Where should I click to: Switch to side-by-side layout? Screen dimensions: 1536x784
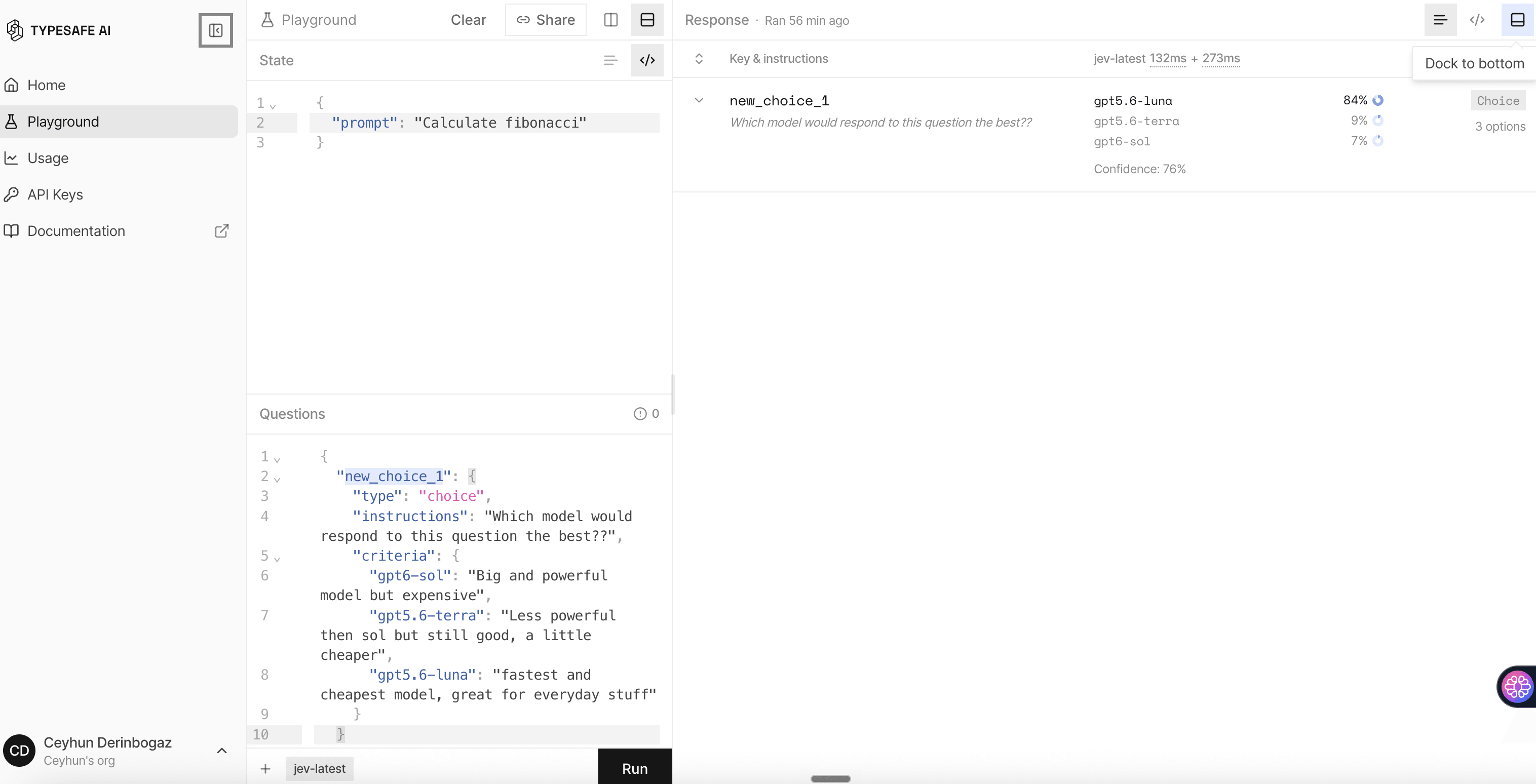tap(610, 20)
